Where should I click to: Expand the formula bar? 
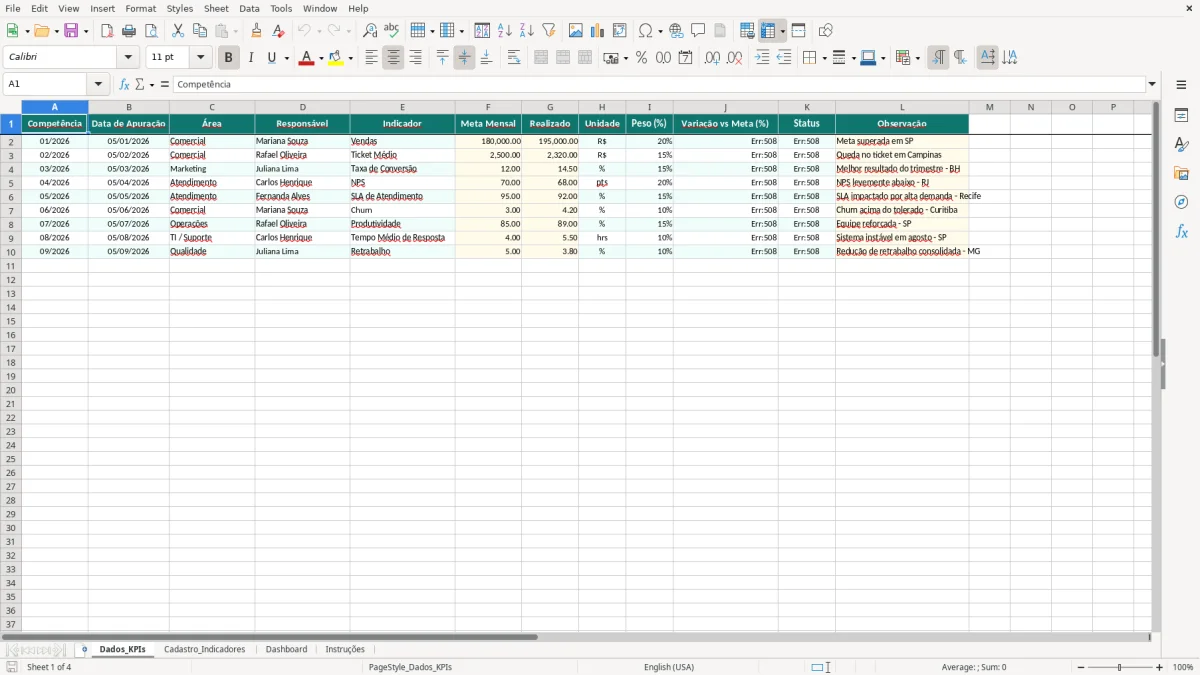click(1152, 84)
